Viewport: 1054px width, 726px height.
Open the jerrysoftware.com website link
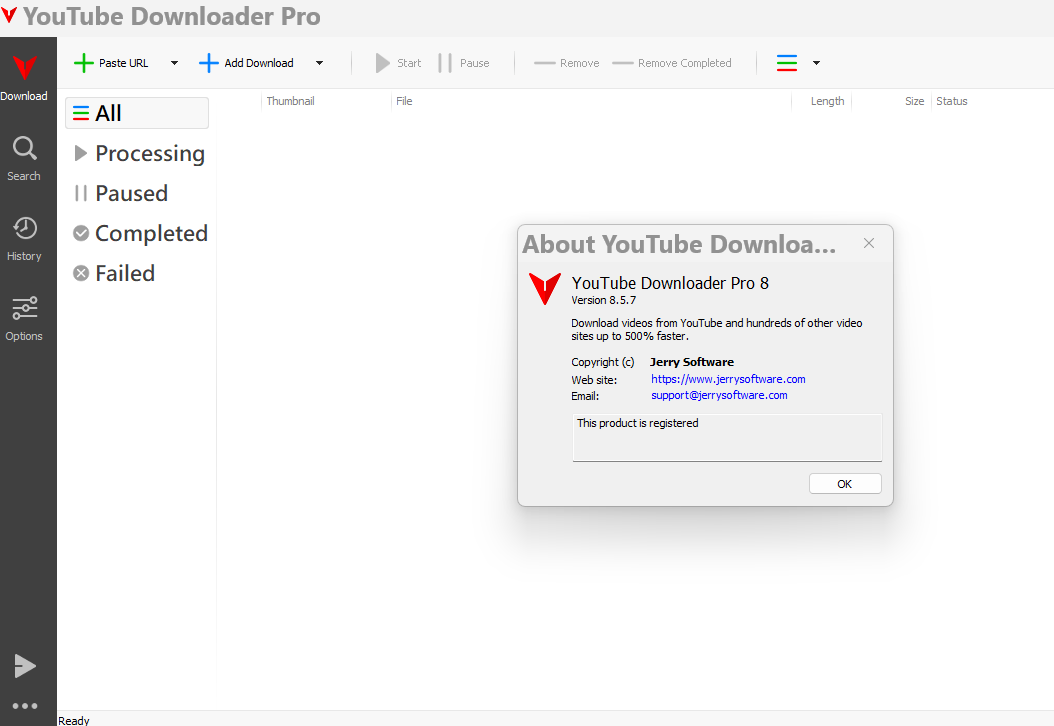(x=728, y=379)
